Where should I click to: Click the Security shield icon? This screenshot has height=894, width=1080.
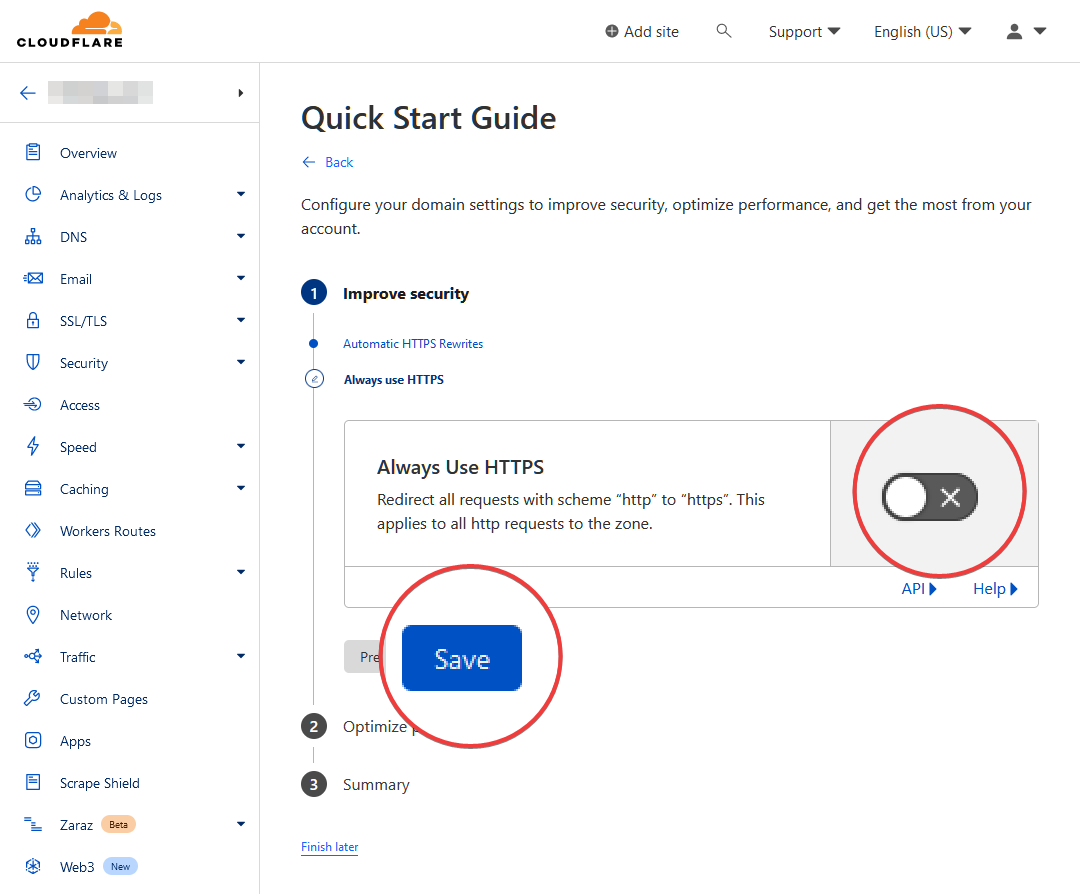(32, 362)
